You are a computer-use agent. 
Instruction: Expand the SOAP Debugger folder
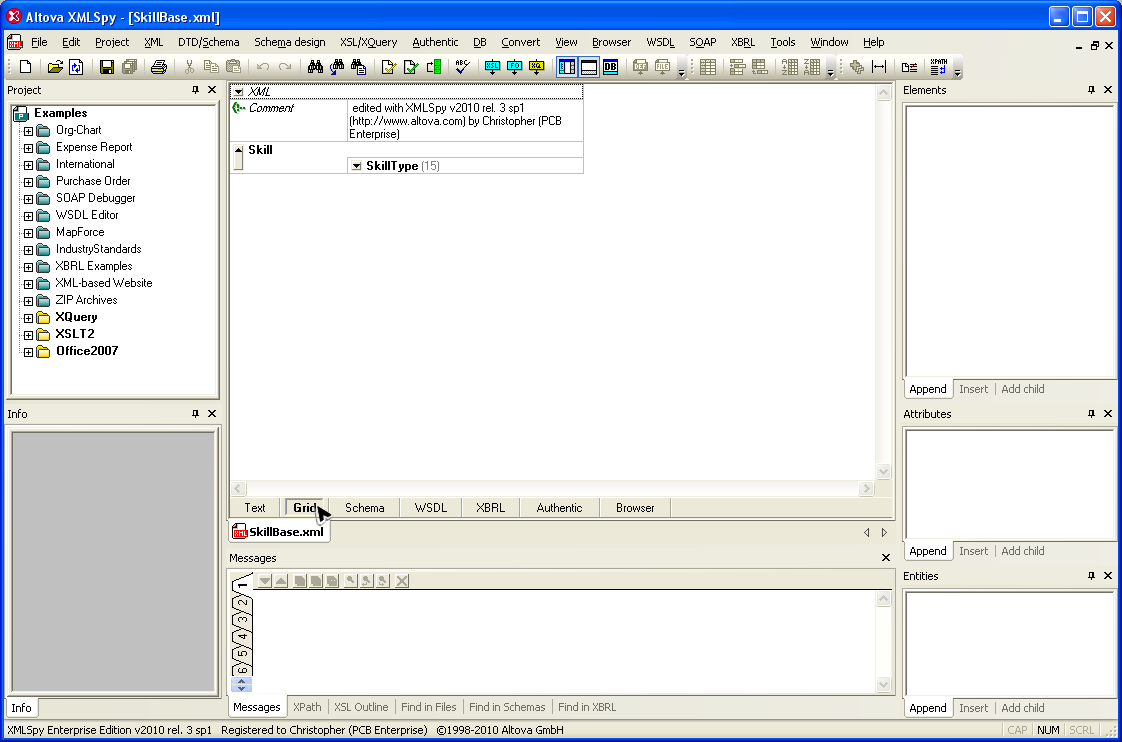click(x=29, y=199)
